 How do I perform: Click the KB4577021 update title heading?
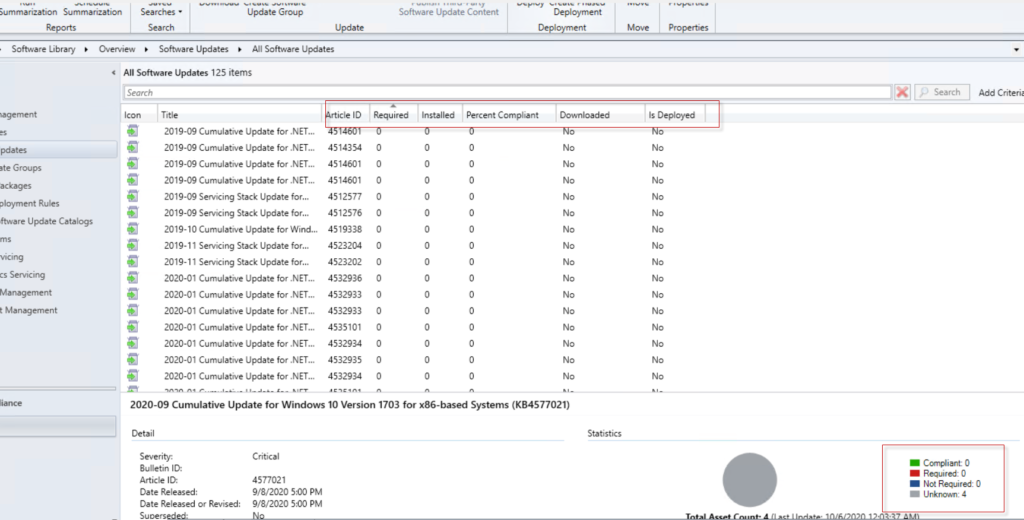[349, 405]
